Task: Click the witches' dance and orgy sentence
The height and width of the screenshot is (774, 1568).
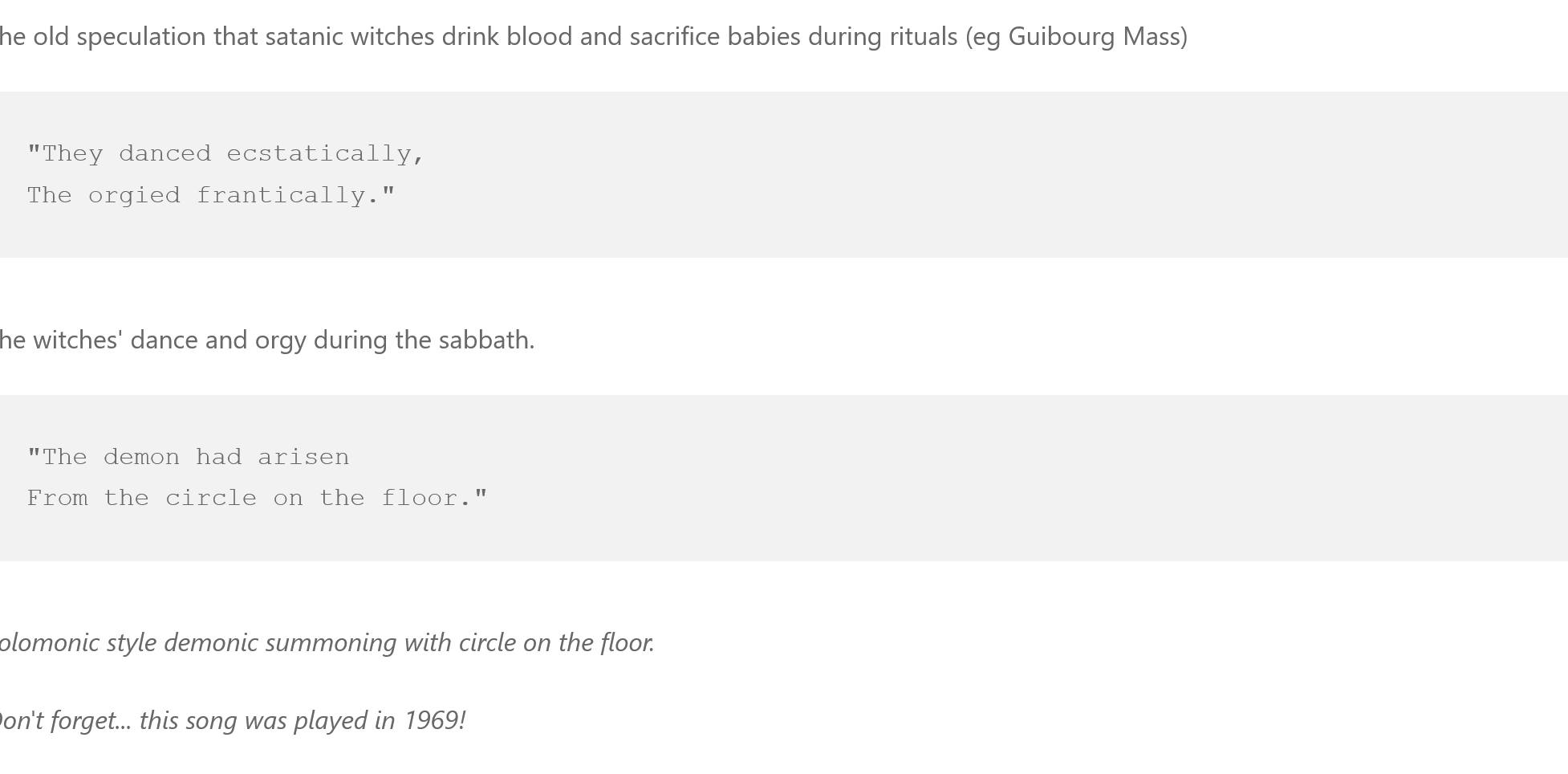Action: tap(267, 340)
